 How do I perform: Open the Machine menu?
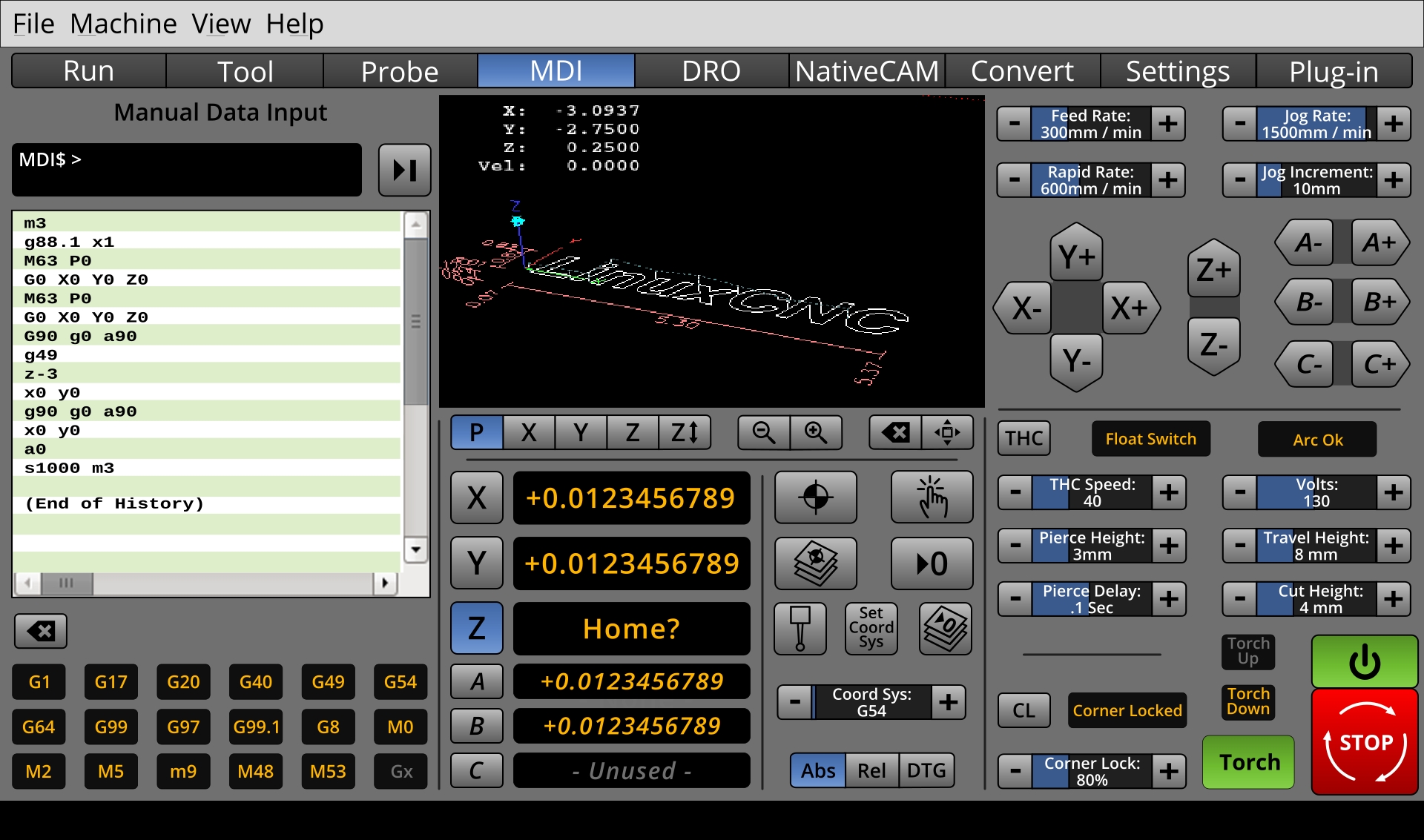pos(123,24)
